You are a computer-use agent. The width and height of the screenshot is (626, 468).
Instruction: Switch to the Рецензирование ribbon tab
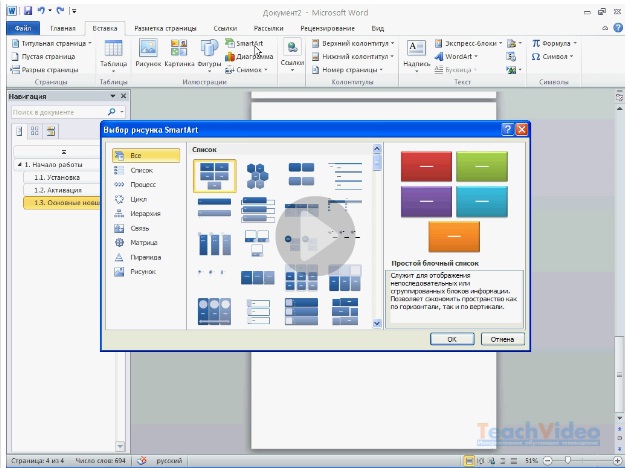pyautogui.click(x=327, y=28)
